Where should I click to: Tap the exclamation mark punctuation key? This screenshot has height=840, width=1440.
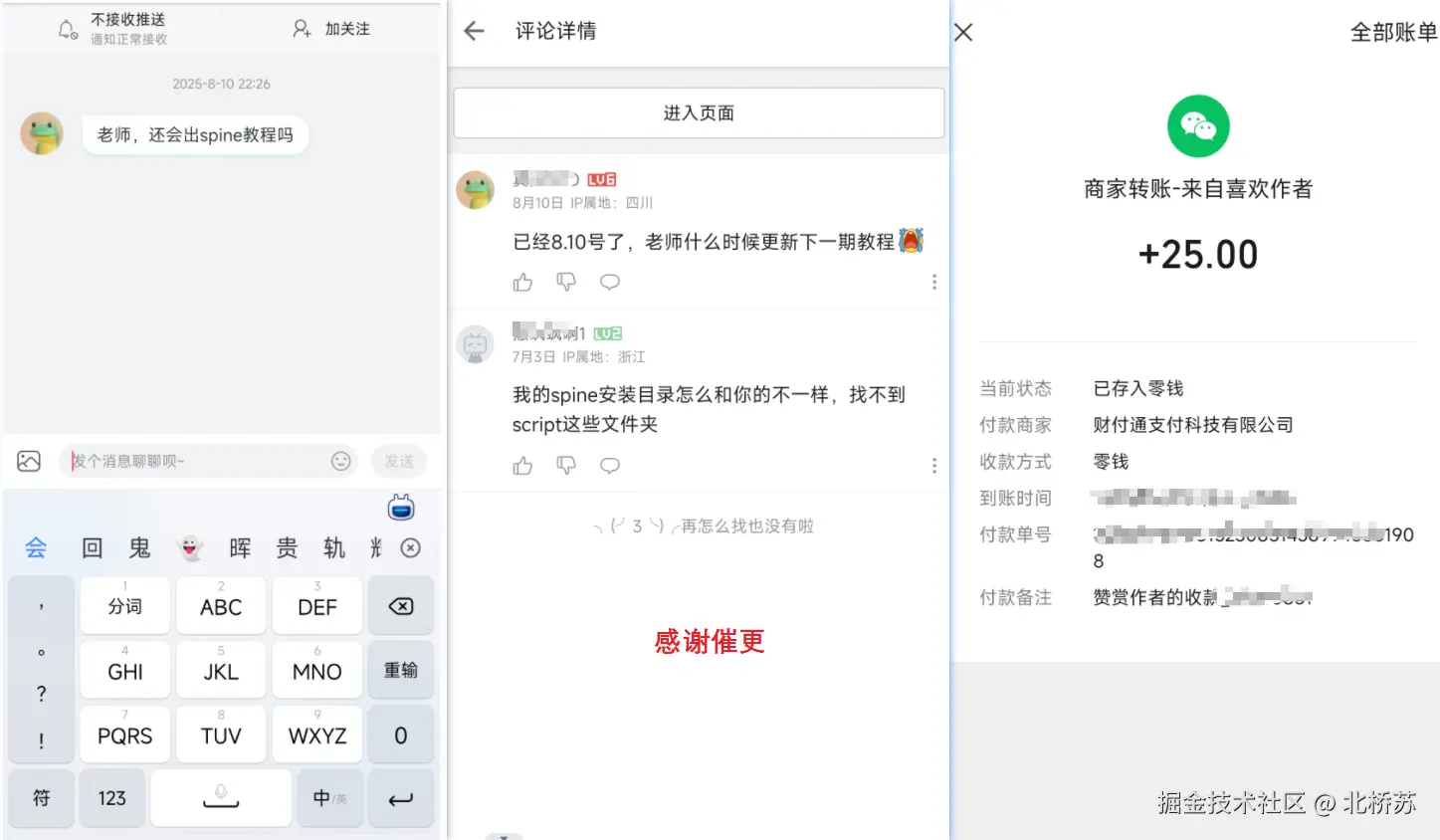coord(41,741)
